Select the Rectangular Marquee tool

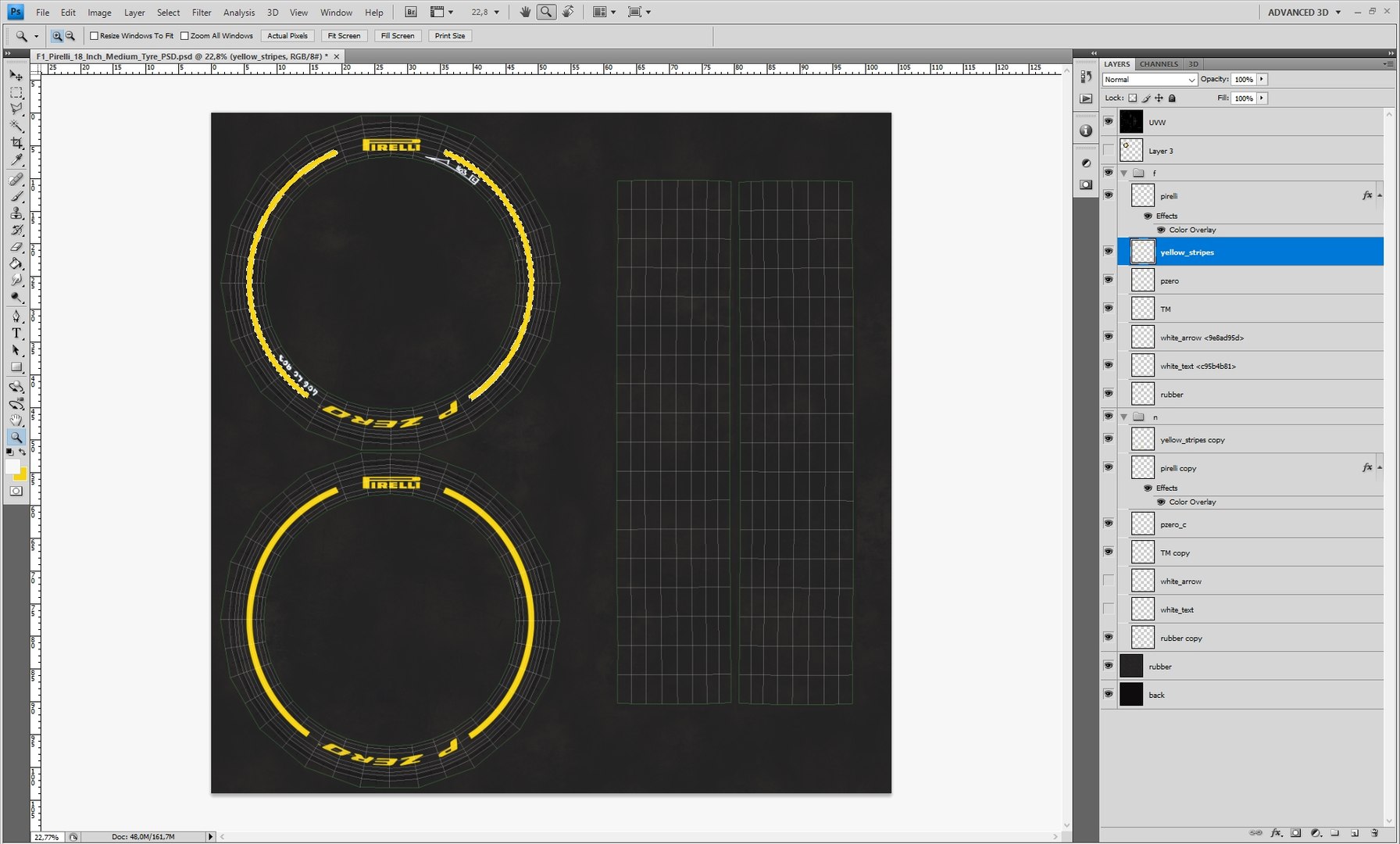point(16,92)
